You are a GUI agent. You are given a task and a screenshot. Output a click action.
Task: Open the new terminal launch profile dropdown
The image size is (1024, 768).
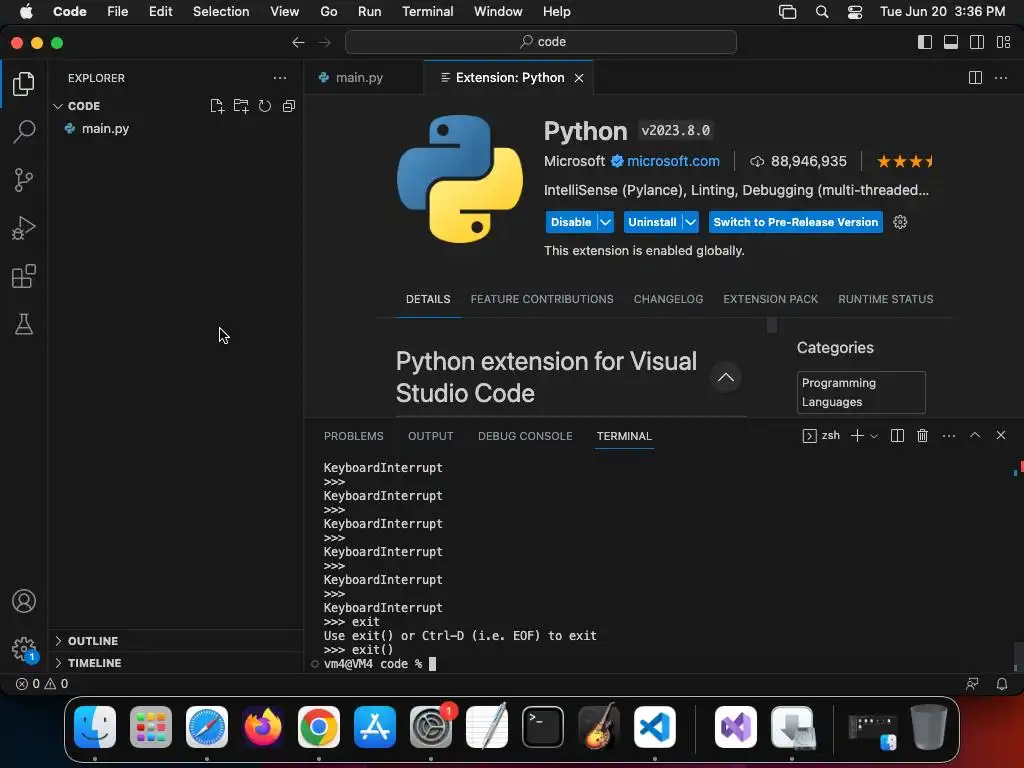coord(874,436)
